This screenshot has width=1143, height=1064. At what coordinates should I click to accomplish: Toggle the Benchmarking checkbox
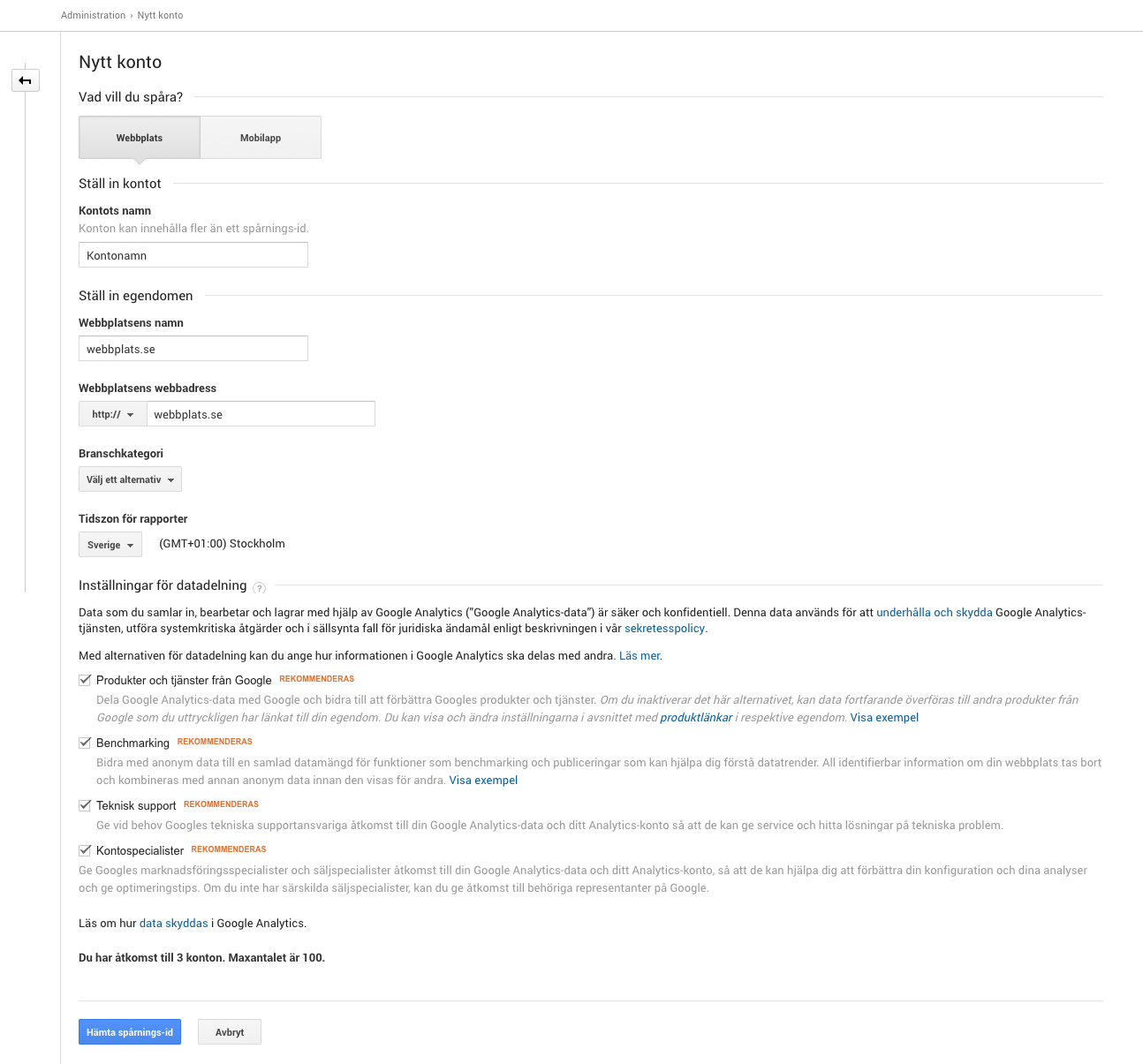click(85, 743)
